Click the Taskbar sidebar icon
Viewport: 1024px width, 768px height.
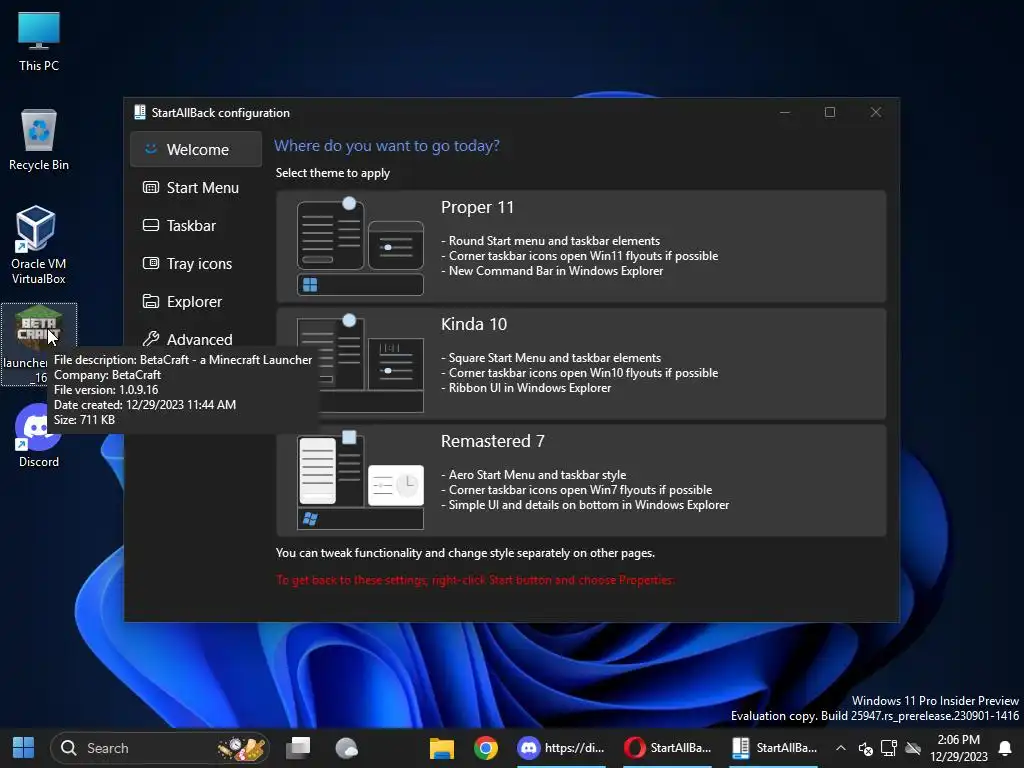[x=151, y=225]
